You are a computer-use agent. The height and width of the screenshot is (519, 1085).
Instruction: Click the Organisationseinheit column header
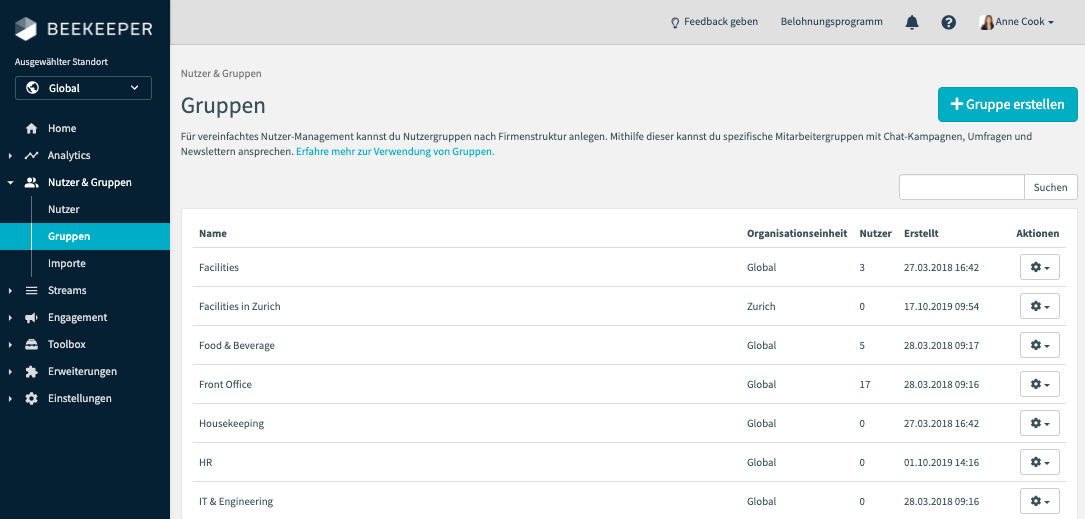pos(797,234)
